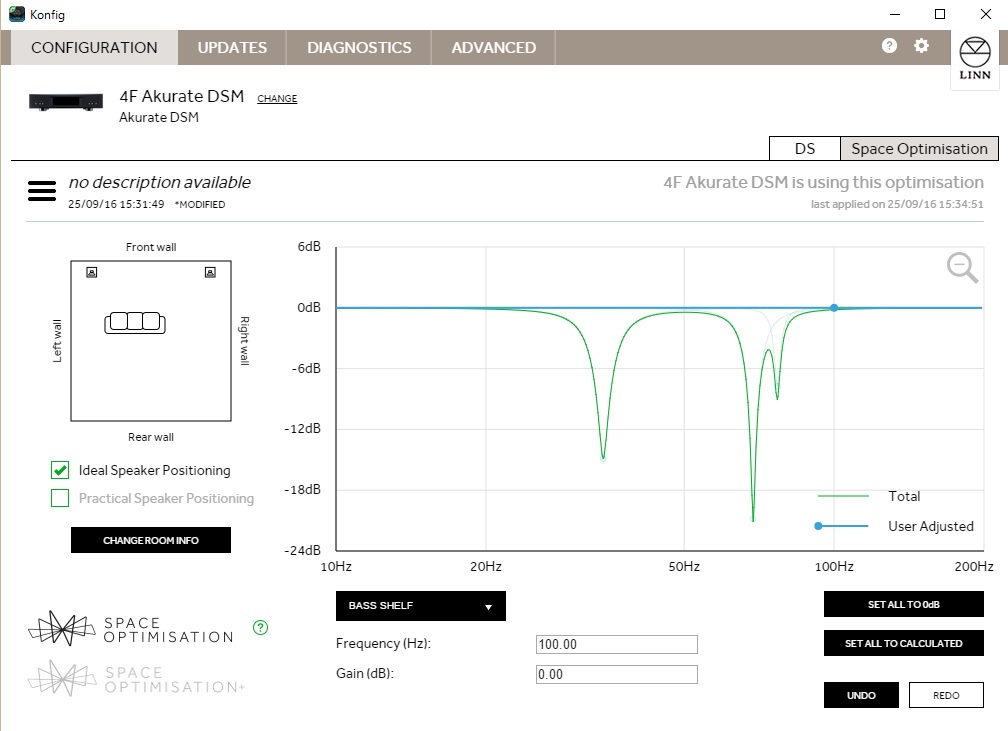This screenshot has width=1008, height=731.
Task: Uncheck Ideal Speaker Positioning
Action: pos(60,470)
